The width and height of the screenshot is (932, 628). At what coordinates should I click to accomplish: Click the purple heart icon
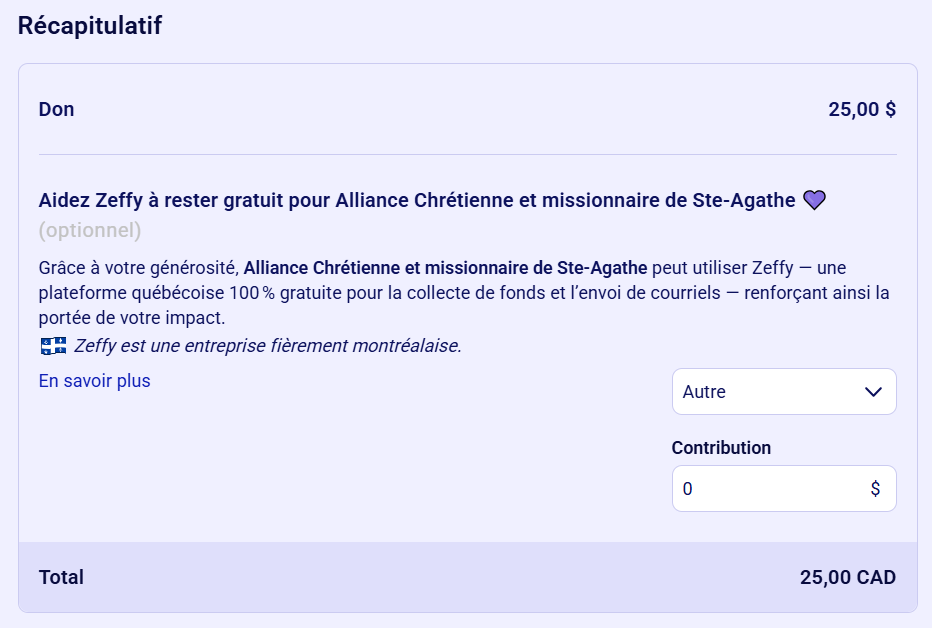(815, 200)
